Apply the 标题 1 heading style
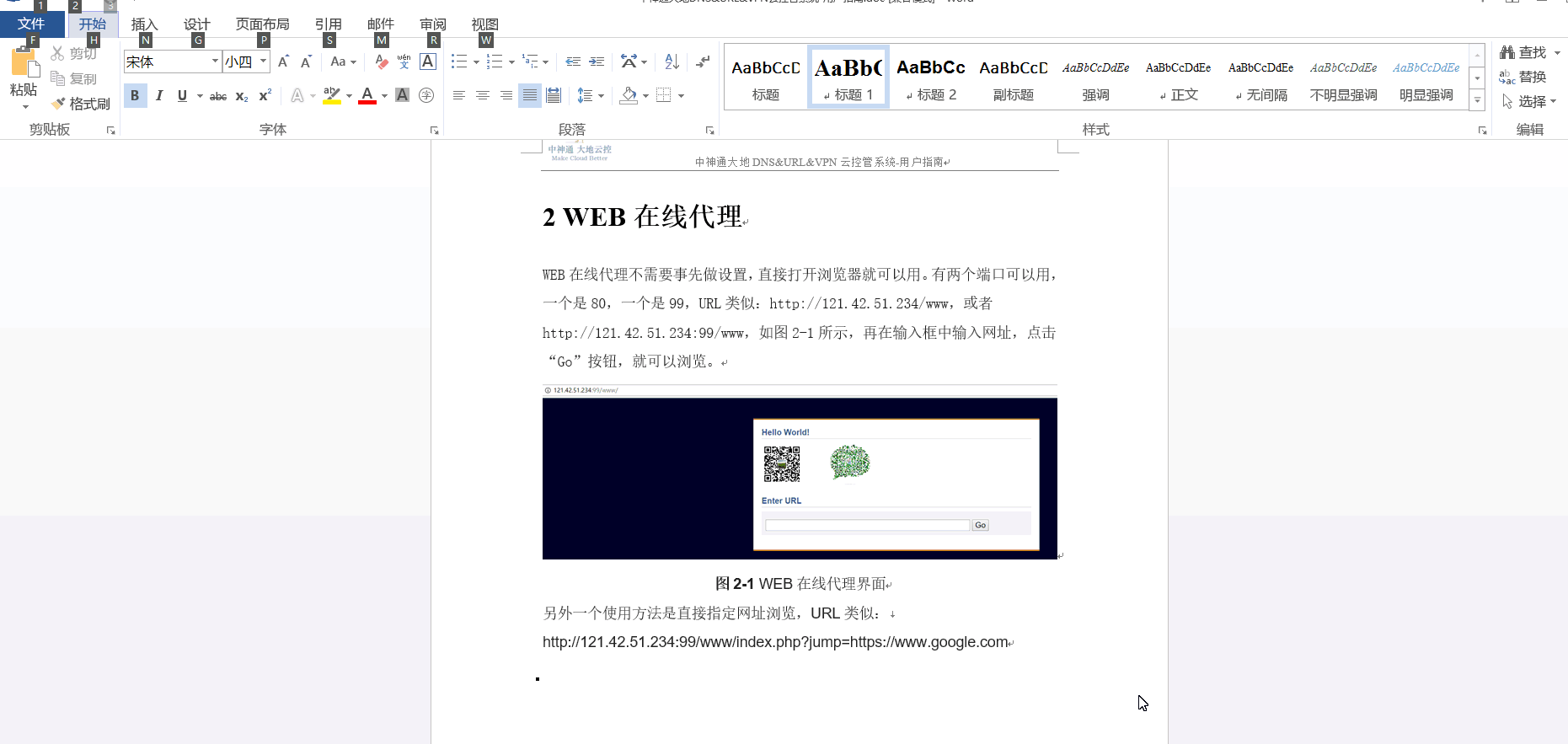This screenshot has height=744, width=1568. click(848, 78)
